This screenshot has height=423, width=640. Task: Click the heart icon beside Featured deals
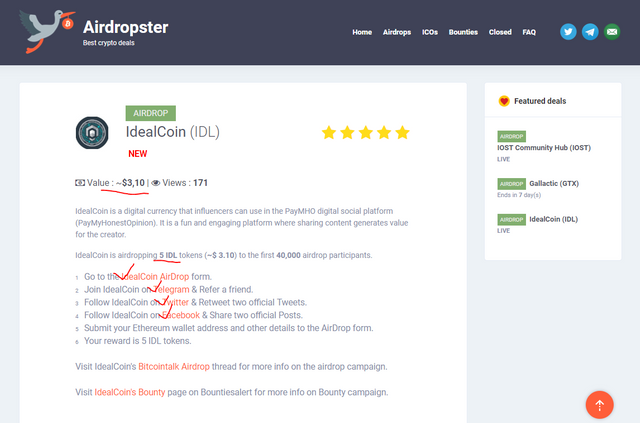point(504,101)
